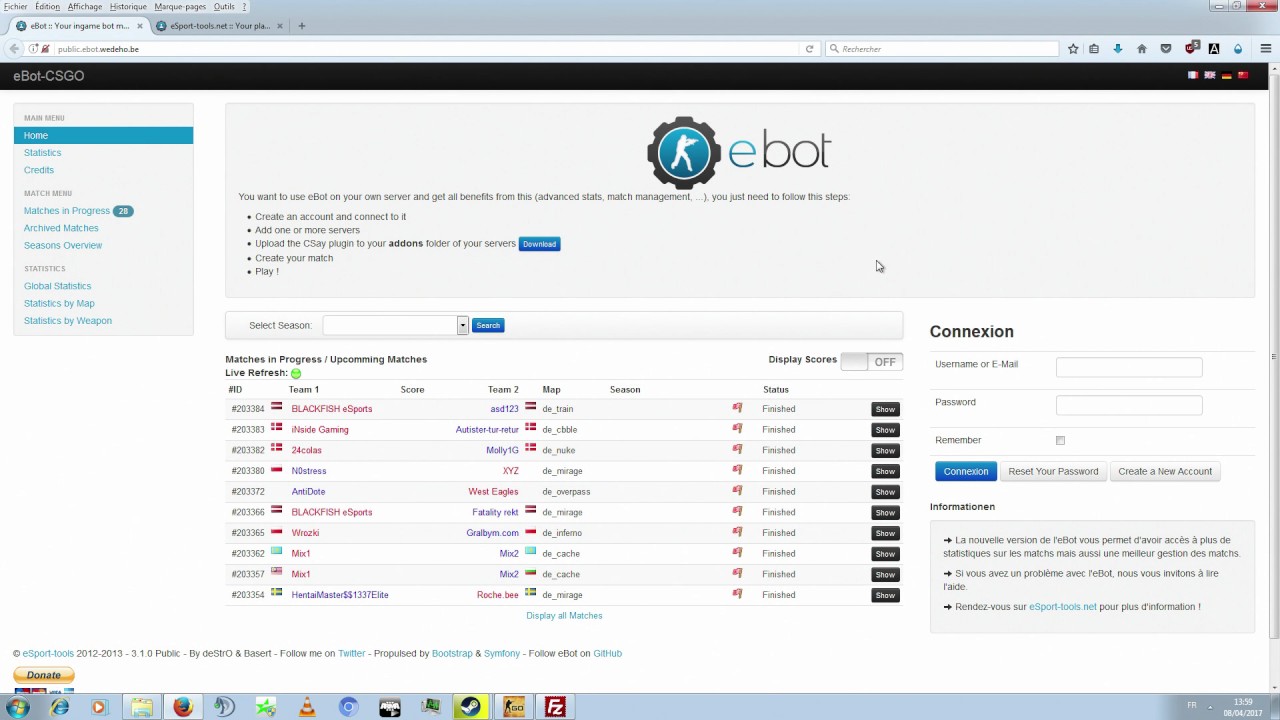
Task: Reload the page with the refresh icon
Action: click(809, 49)
